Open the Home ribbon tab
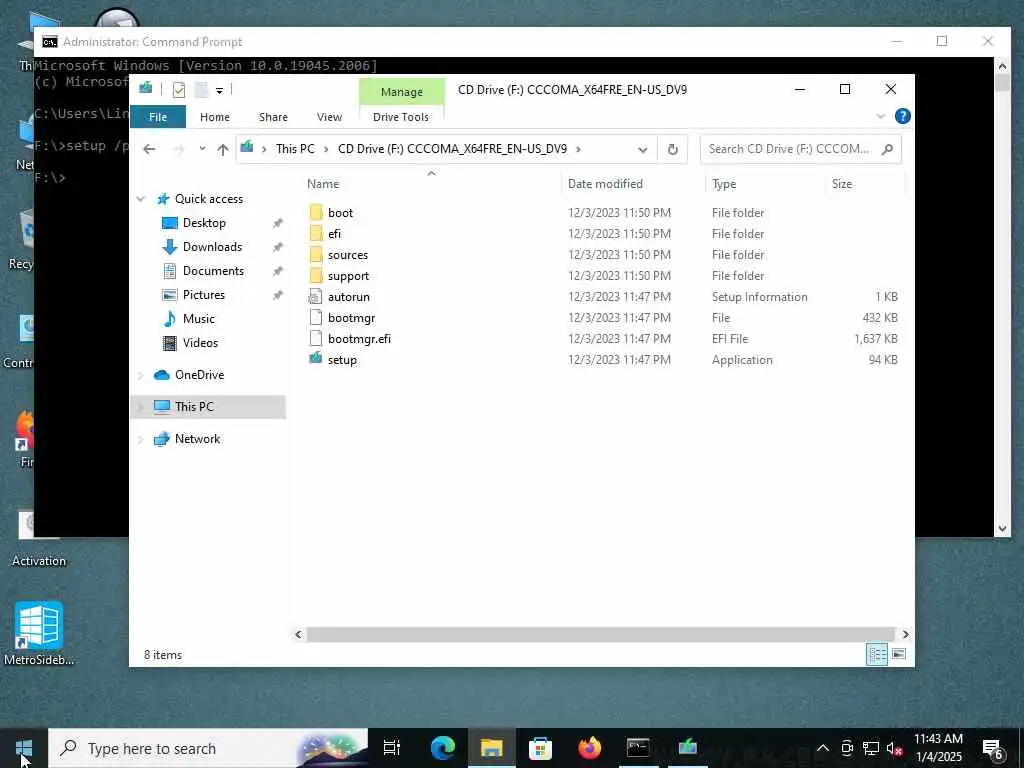This screenshot has width=1024, height=768. click(x=215, y=117)
